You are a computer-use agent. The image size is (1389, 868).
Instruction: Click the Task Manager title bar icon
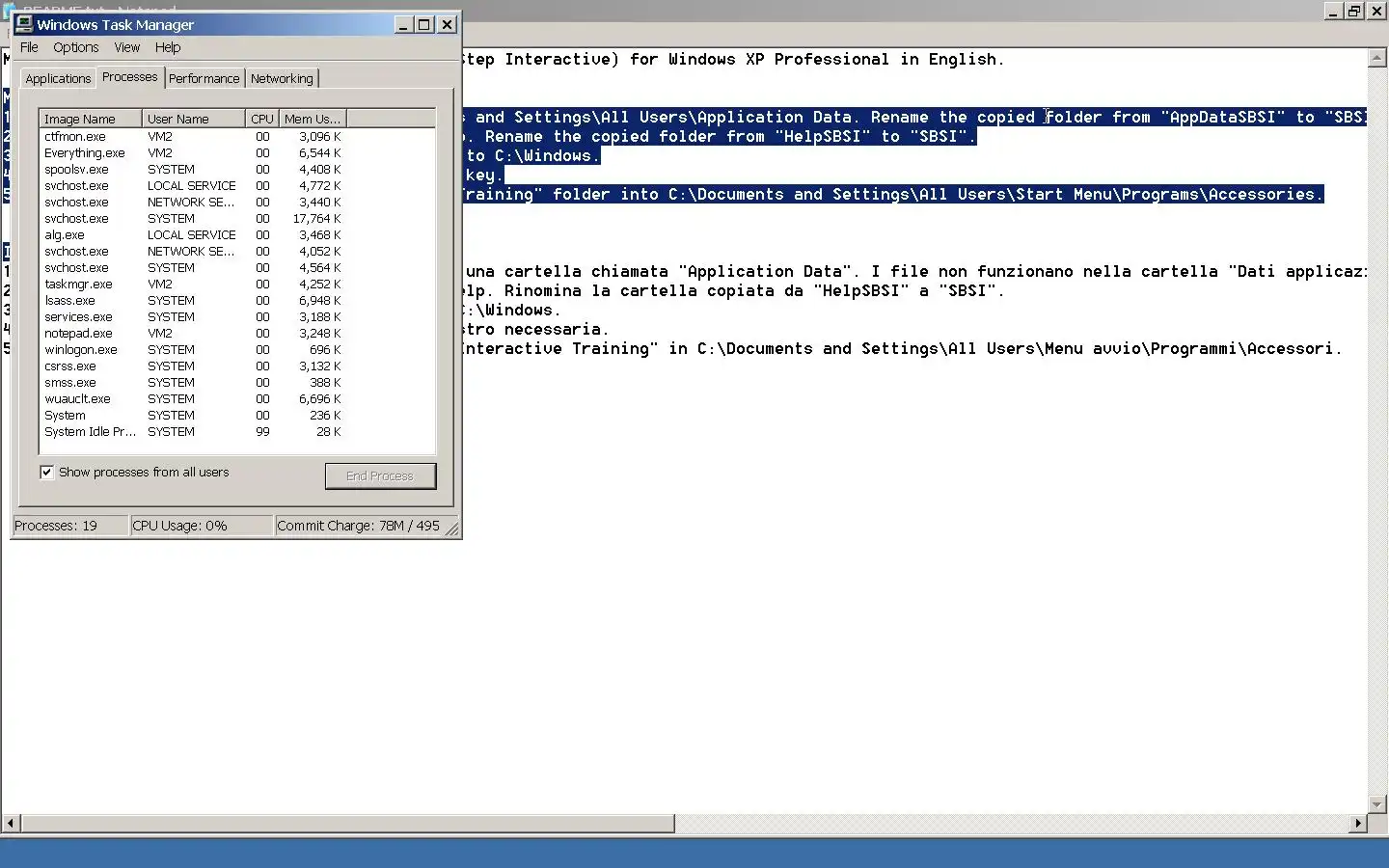click(x=24, y=24)
